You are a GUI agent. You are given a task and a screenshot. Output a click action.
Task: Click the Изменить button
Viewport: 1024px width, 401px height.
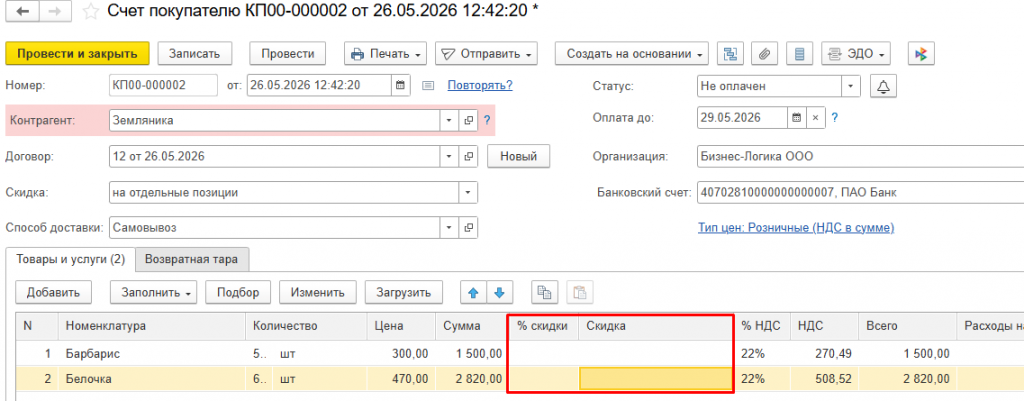pyautogui.click(x=318, y=293)
